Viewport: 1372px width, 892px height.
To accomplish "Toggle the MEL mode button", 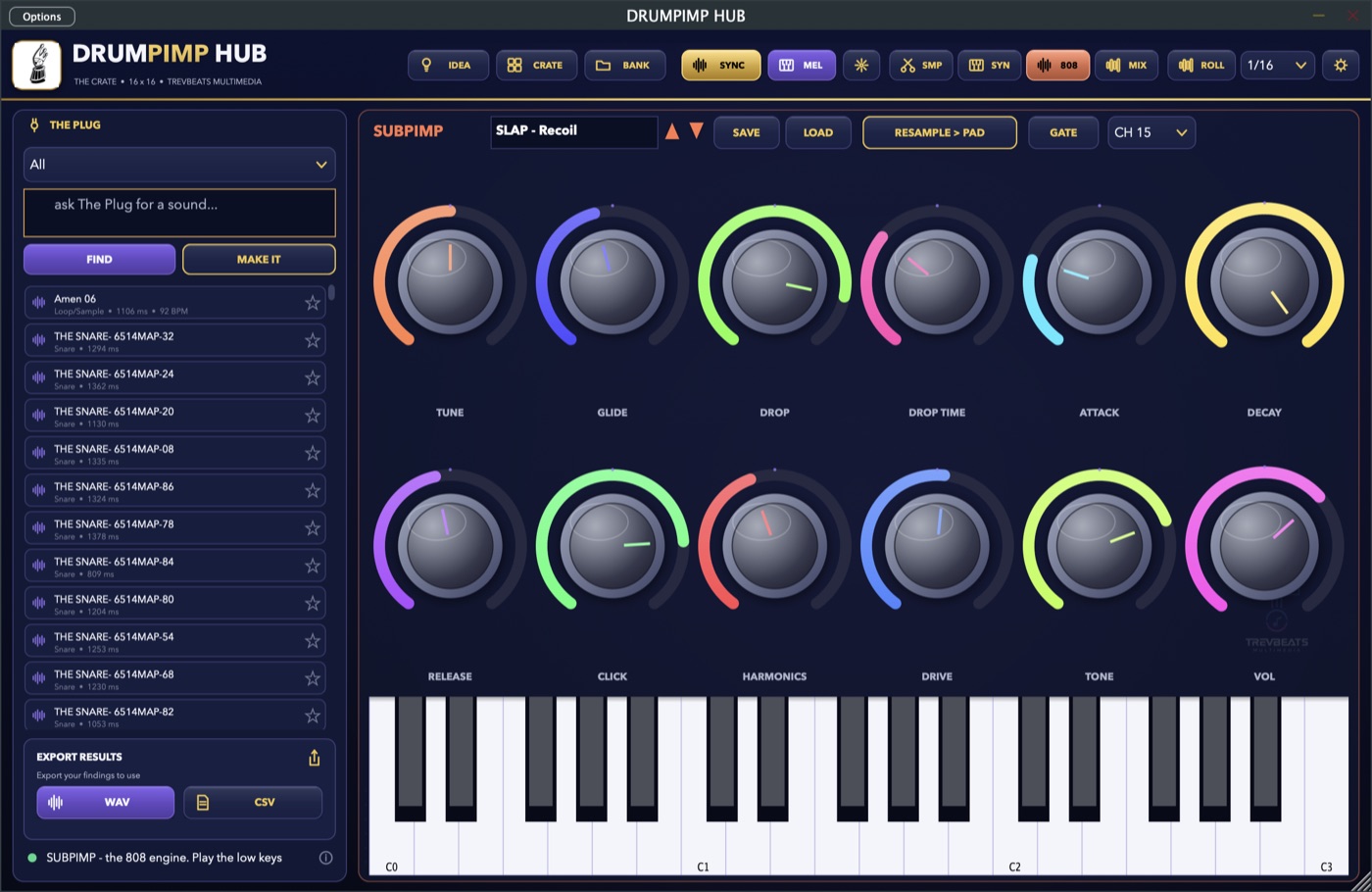I will (802, 66).
